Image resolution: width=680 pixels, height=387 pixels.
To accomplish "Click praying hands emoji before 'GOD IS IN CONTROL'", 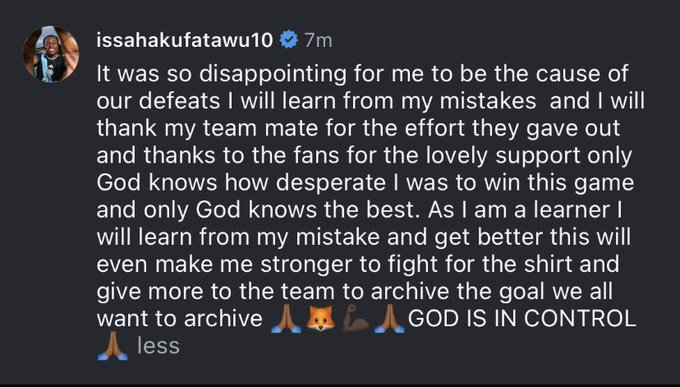I will click(389, 319).
